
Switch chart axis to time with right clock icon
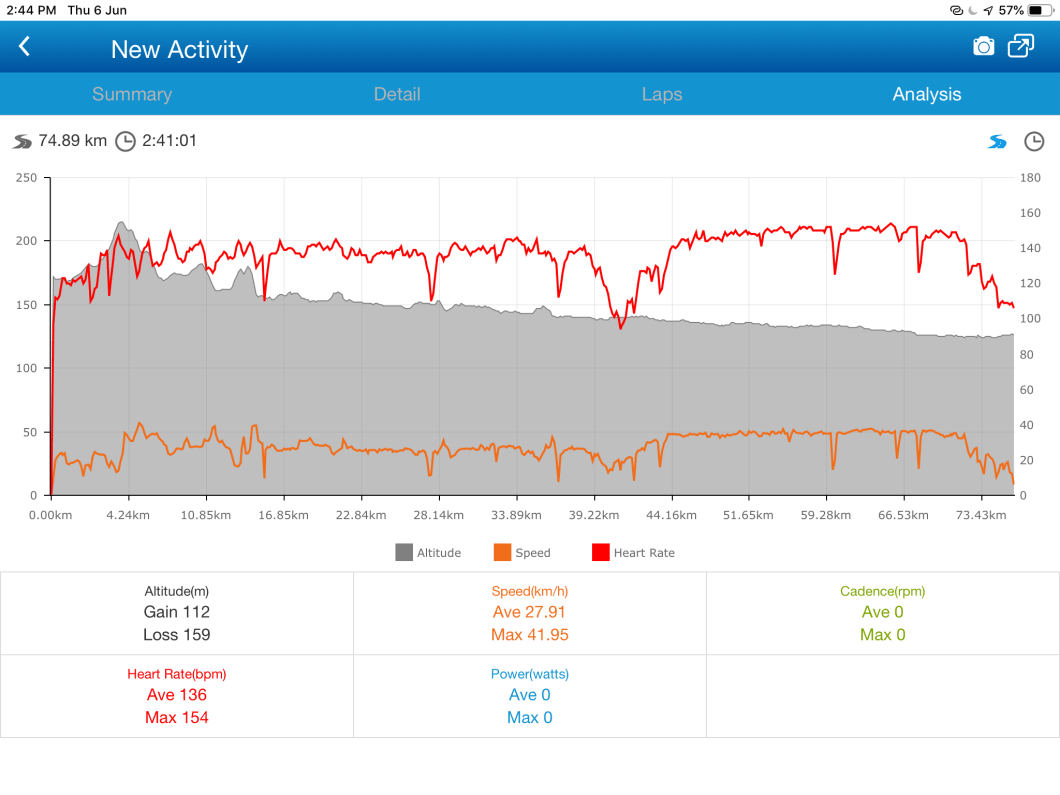tap(1034, 142)
